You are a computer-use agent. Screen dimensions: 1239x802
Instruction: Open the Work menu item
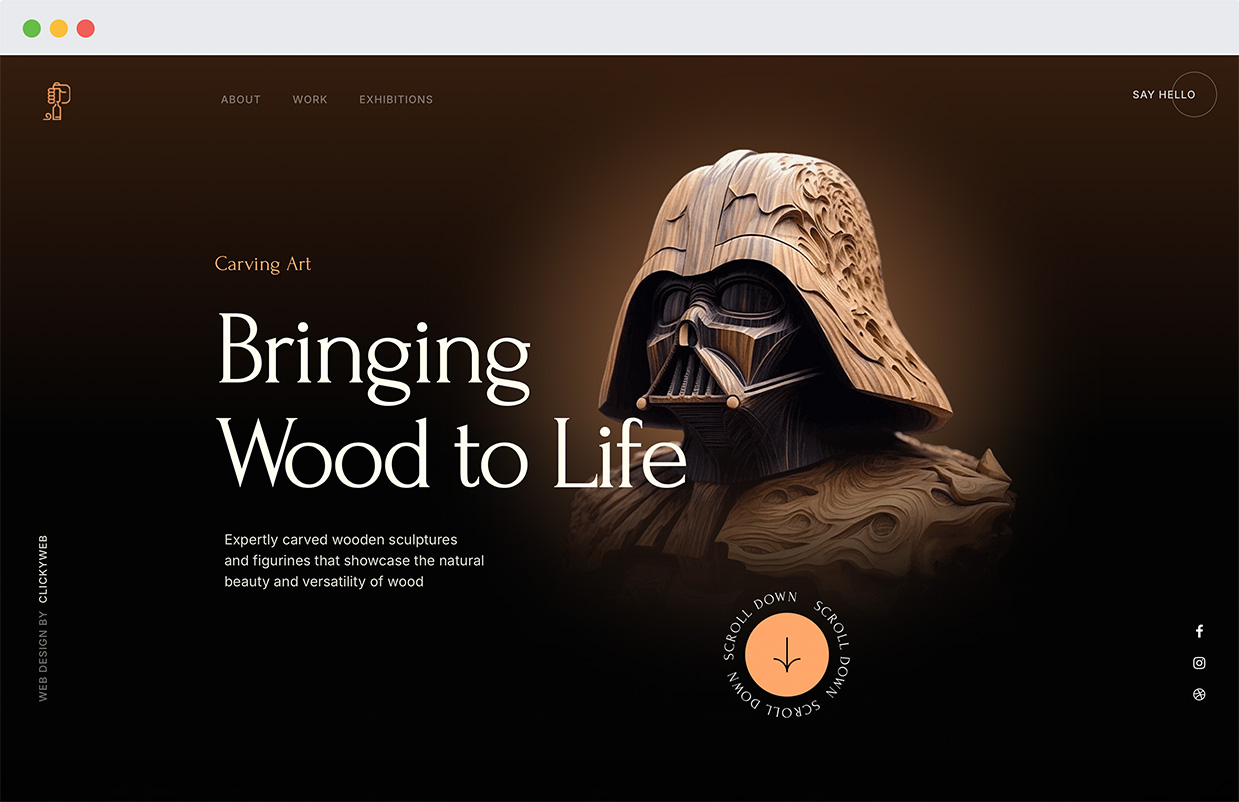pyautogui.click(x=310, y=99)
